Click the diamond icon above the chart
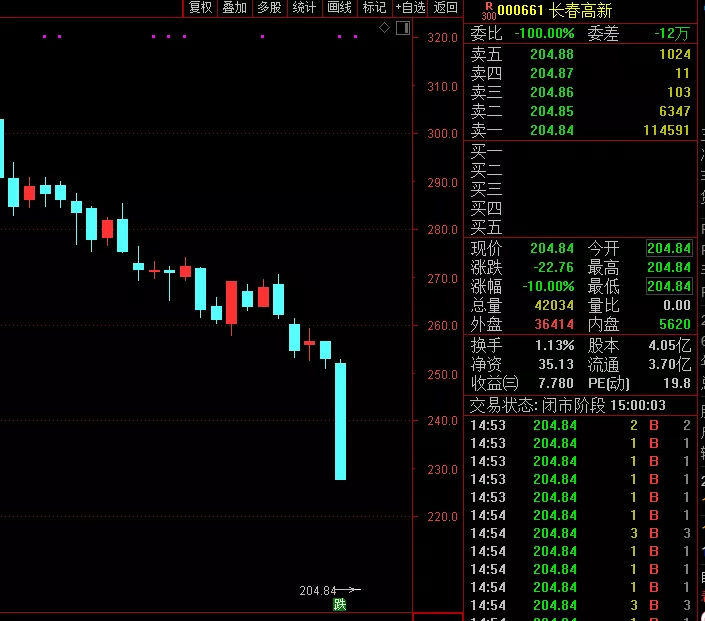Image resolution: width=705 pixels, height=621 pixels. 385,28
